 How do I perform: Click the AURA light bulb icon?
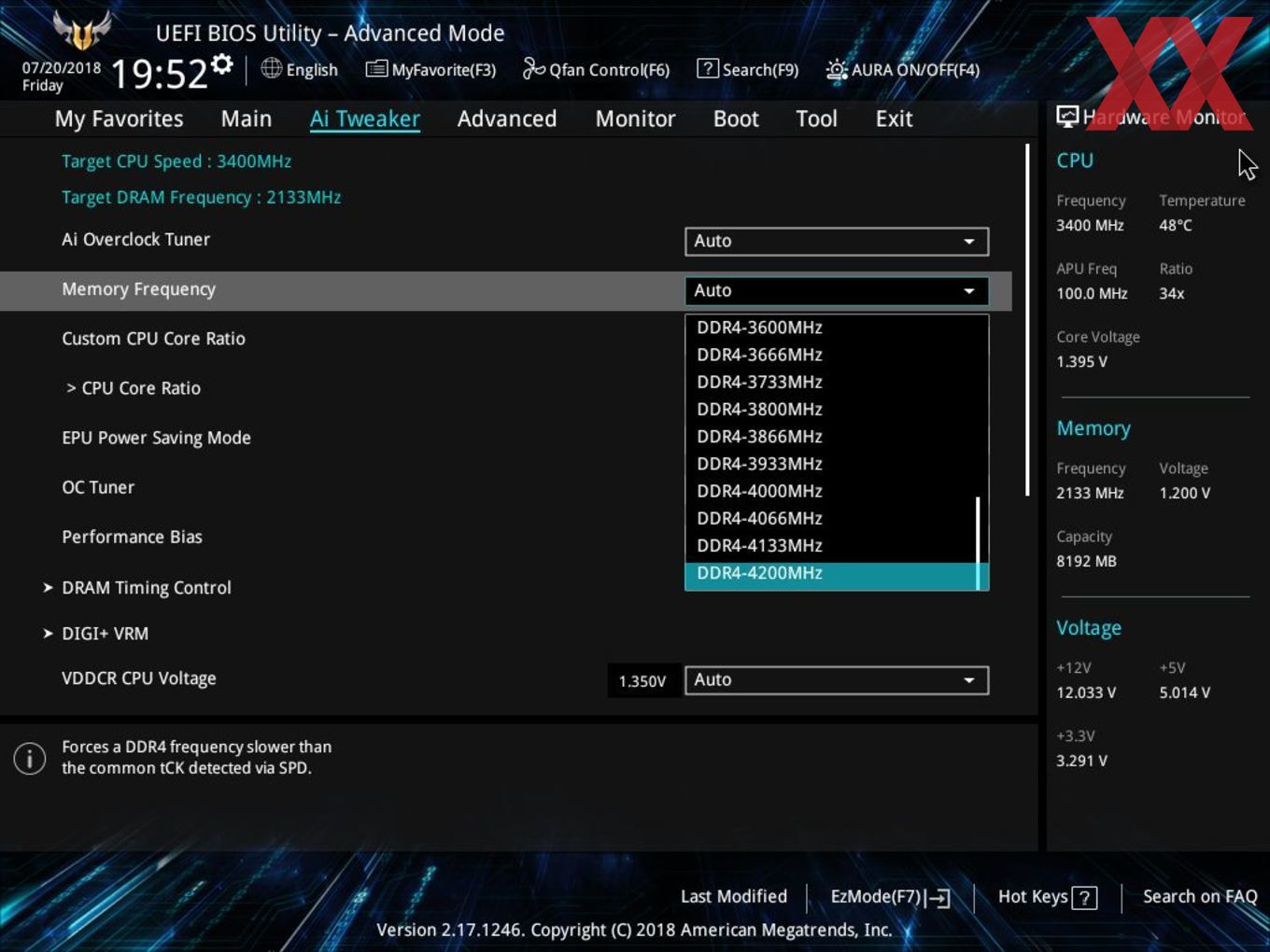837,69
